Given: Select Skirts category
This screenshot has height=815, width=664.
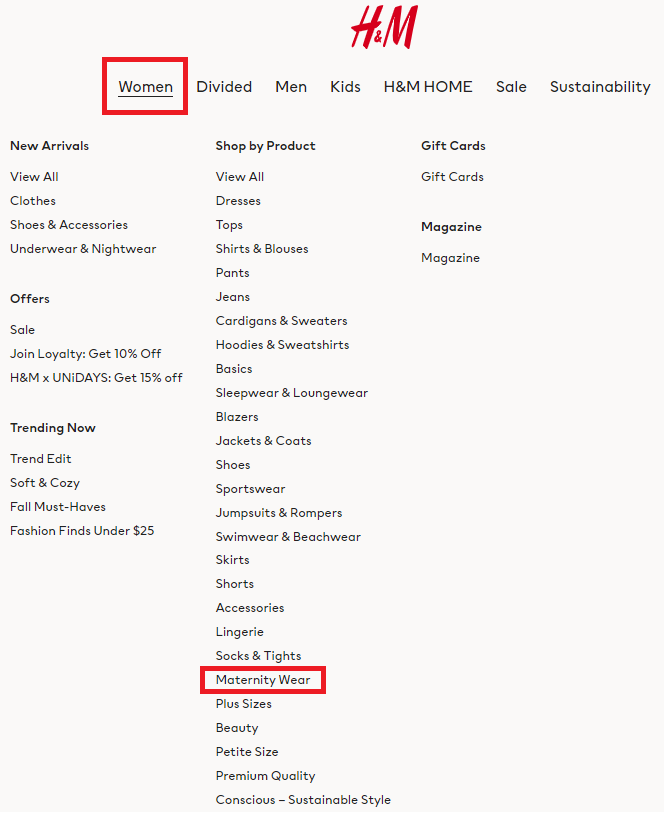Looking at the screenshot, I should (232, 560).
